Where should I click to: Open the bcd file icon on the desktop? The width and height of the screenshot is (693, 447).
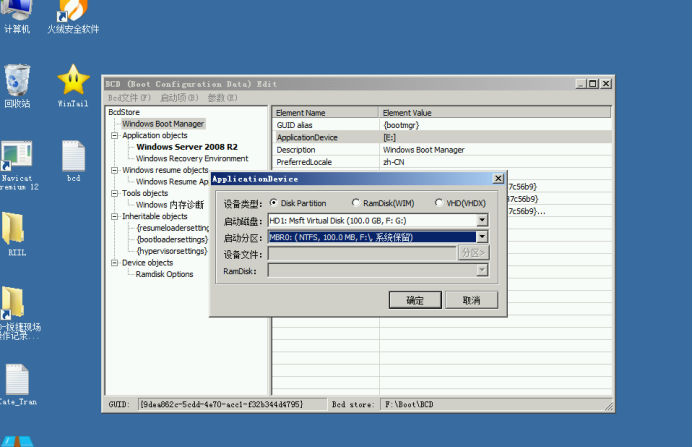tap(73, 157)
